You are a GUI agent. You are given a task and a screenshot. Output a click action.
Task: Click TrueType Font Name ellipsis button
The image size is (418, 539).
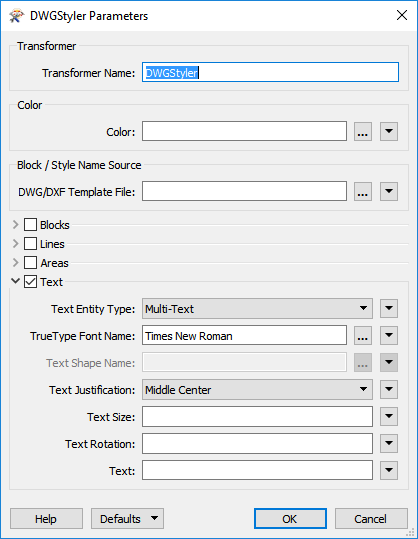coord(363,336)
